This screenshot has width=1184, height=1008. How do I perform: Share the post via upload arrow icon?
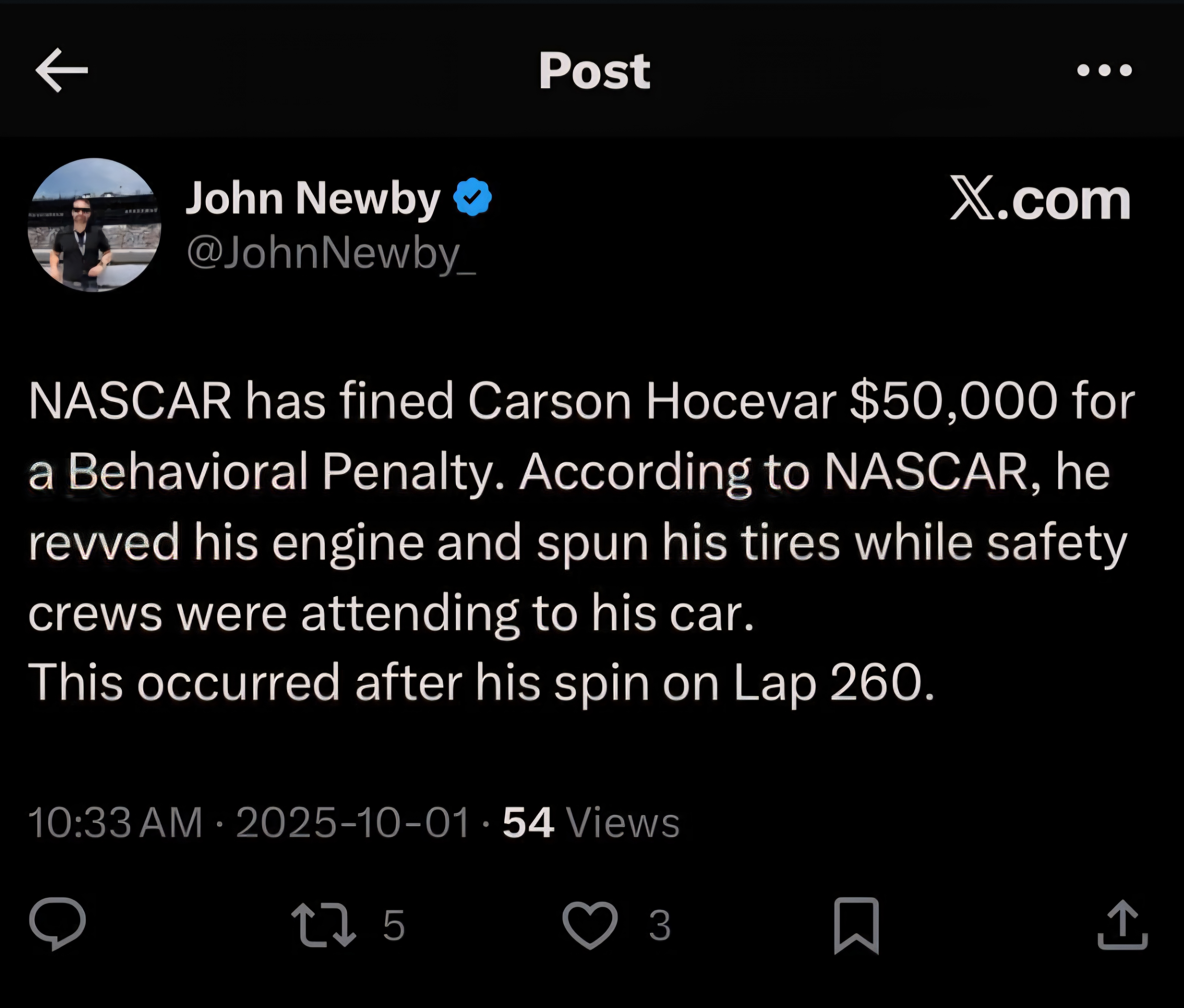coord(1122,924)
